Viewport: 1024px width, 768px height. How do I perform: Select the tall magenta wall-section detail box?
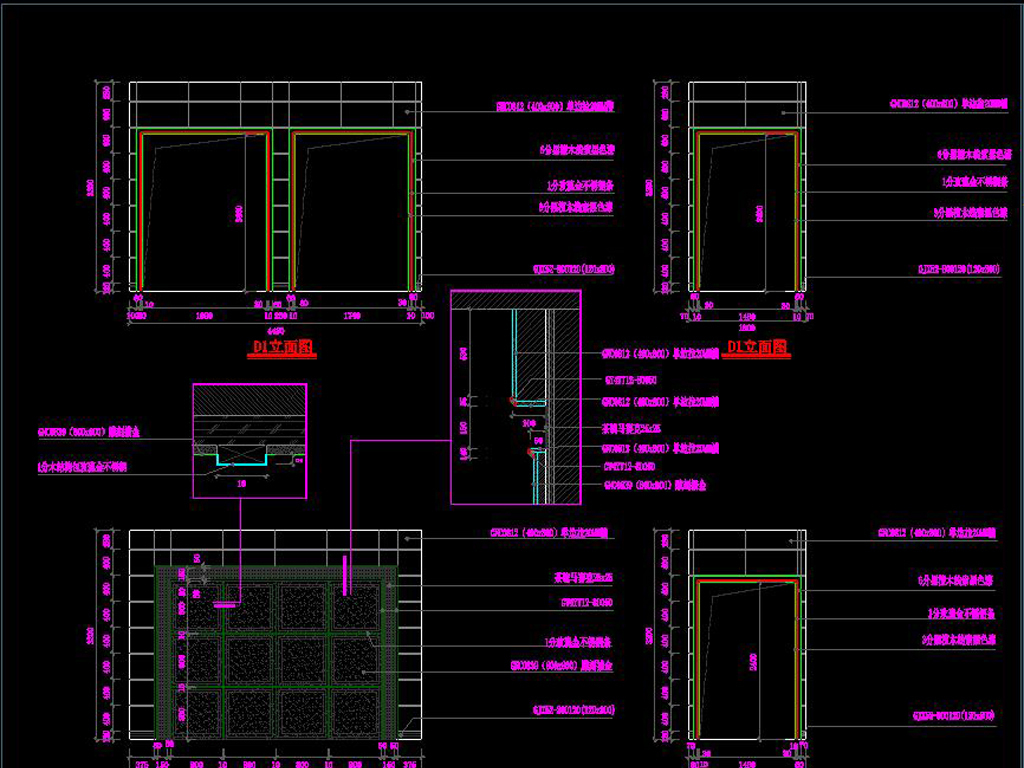click(x=515, y=397)
